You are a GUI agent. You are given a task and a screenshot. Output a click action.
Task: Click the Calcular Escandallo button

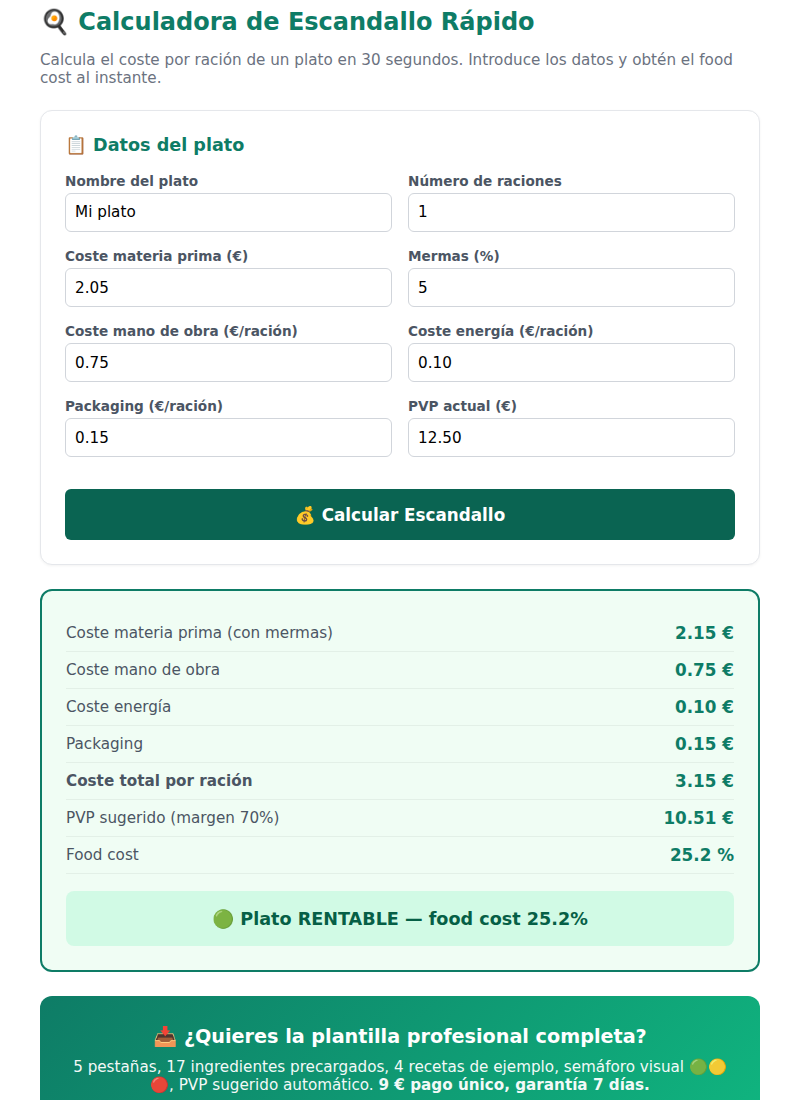[400, 514]
